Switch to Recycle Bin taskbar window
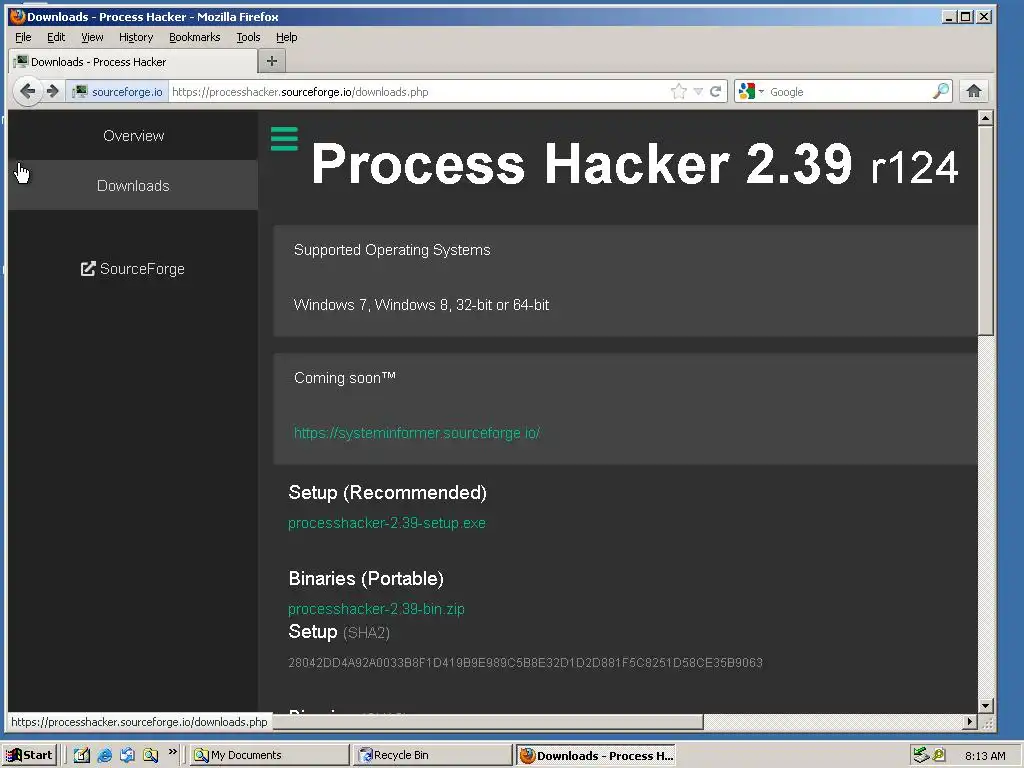 coord(432,755)
